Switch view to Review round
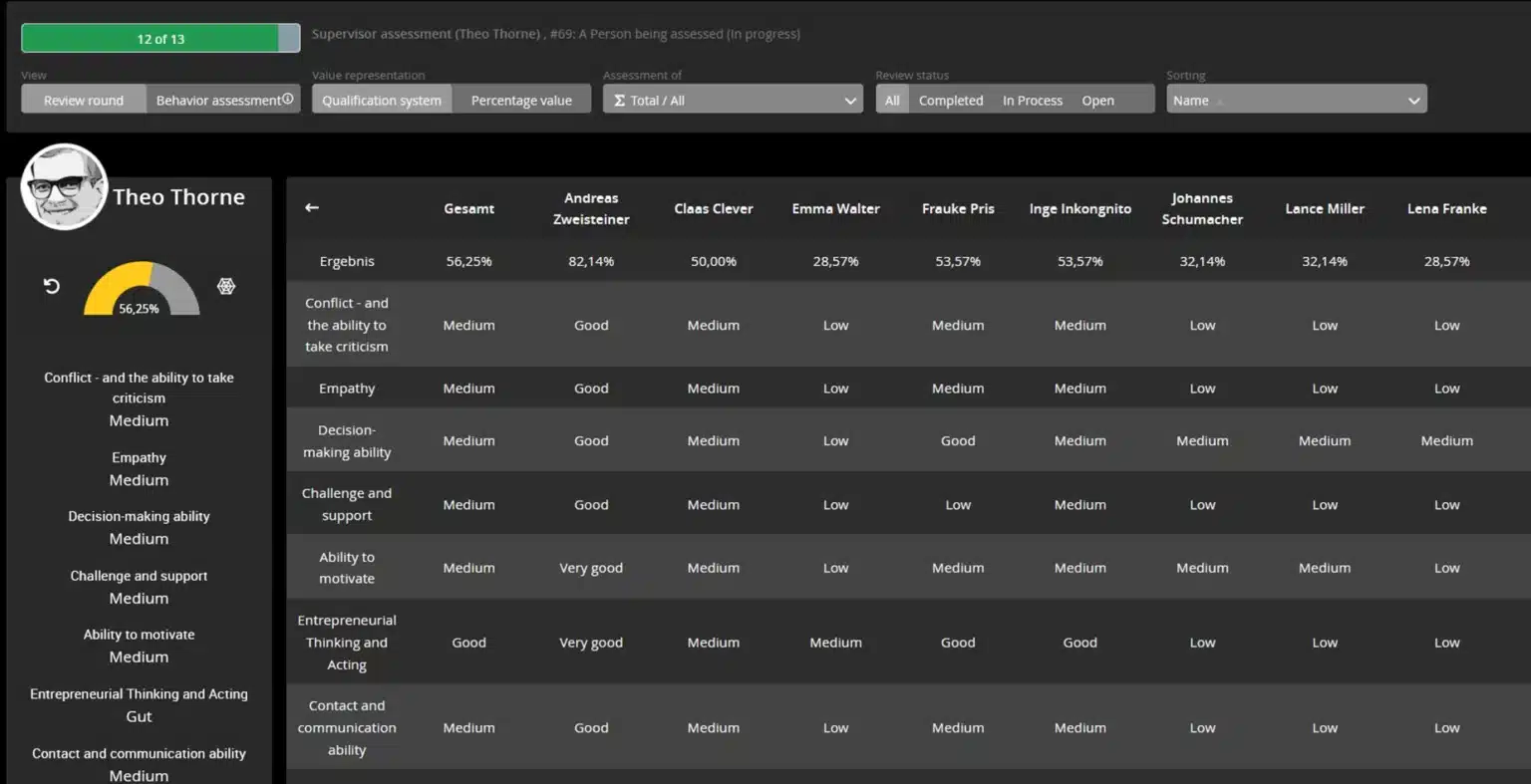The width and height of the screenshot is (1531, 784). (x=84, y=100)
